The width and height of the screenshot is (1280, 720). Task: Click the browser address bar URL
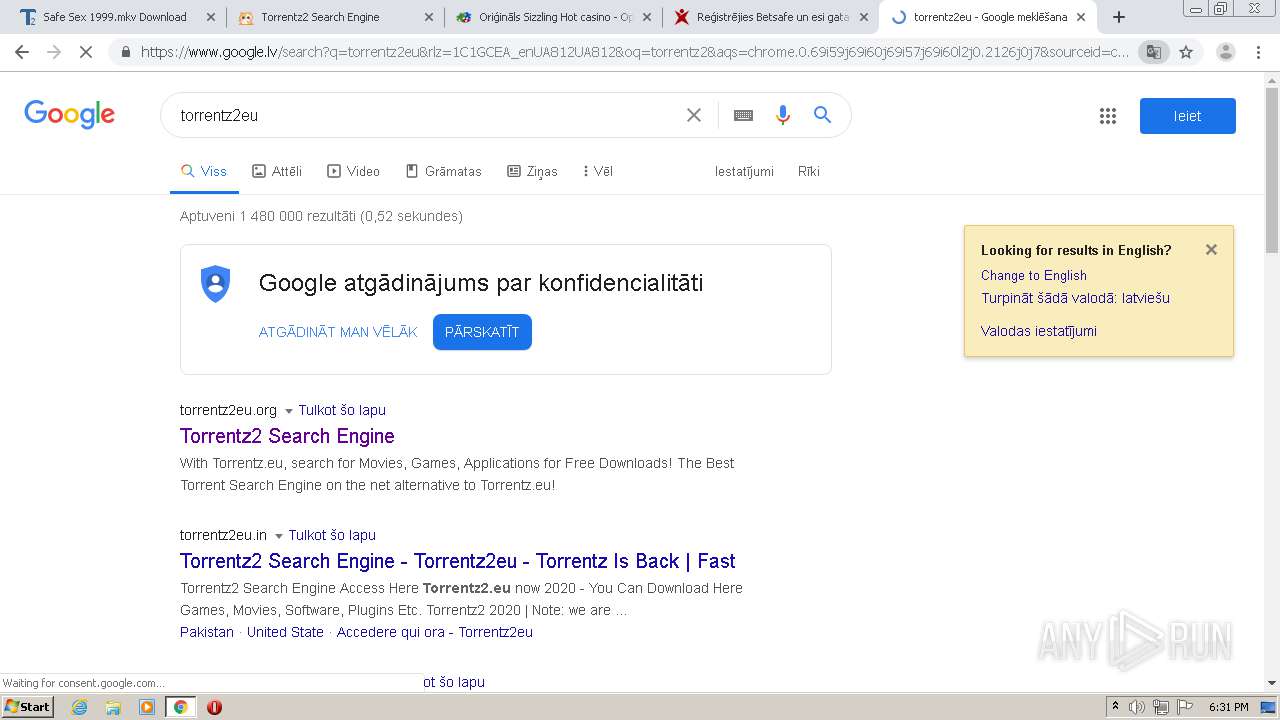coord(635,52)
